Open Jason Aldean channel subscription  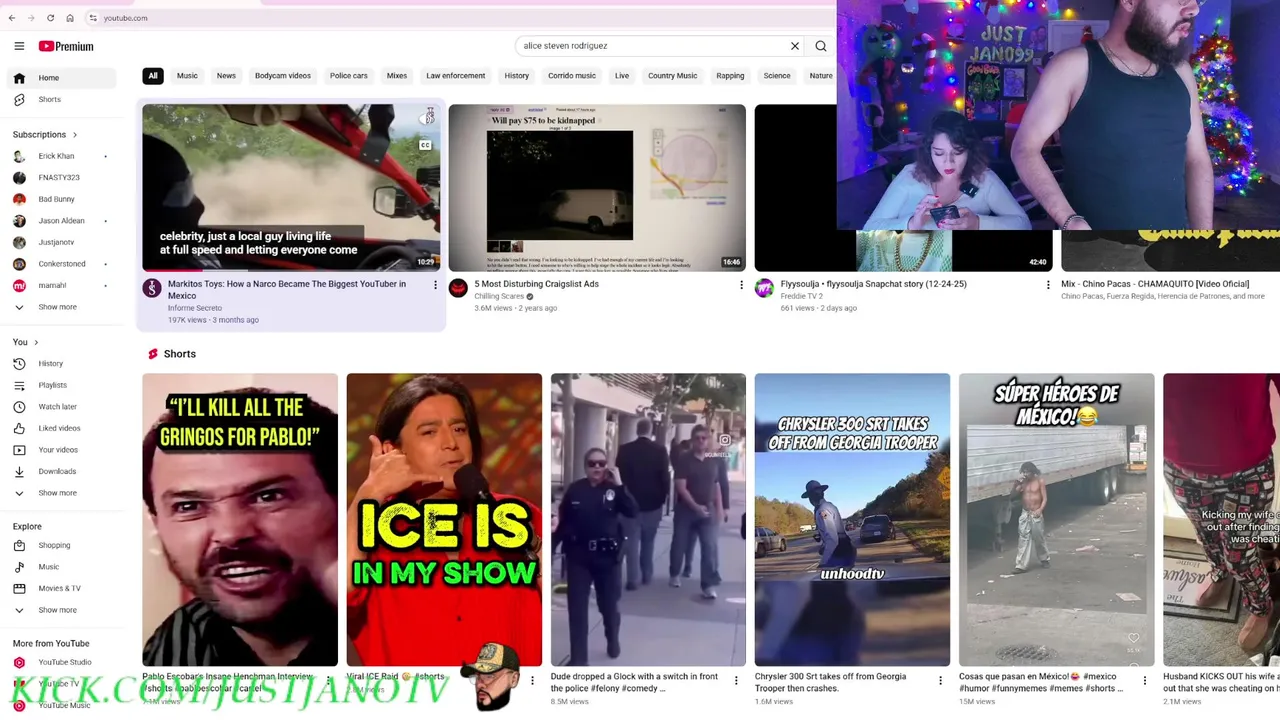pos(60,221)
